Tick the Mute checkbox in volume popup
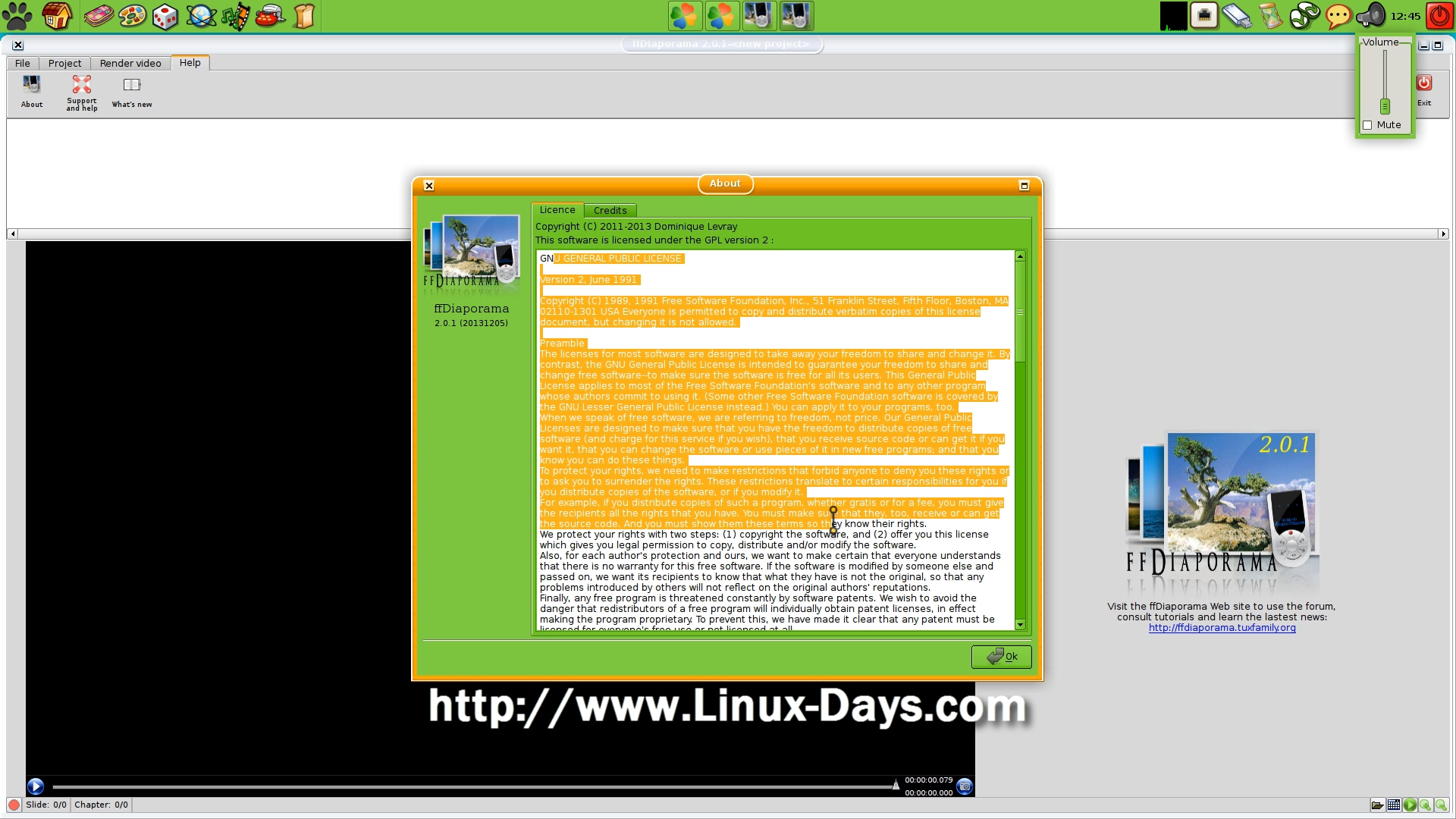Image resolution: width=1456 pixels, height=819 pixels. [x=1367, y=125]
